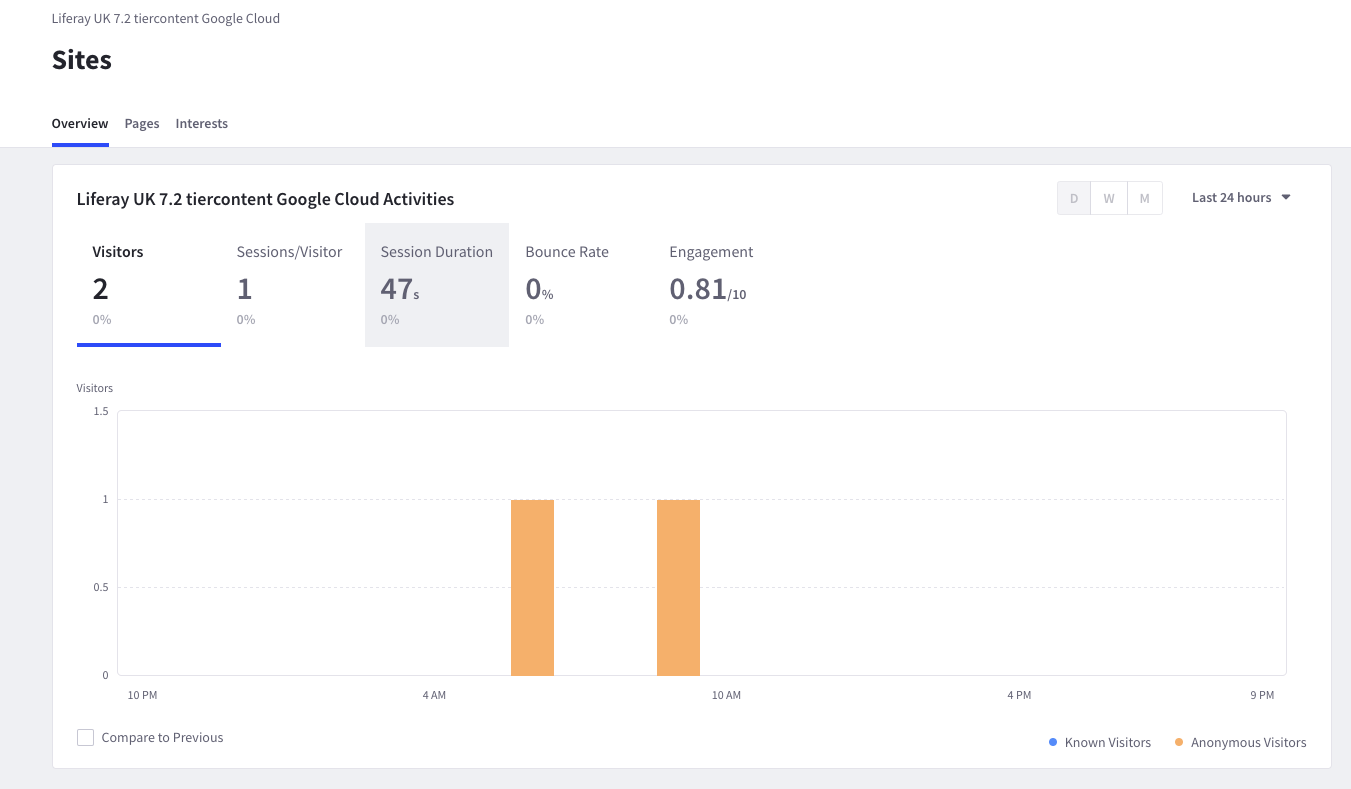
Task: Click the 4 AM axis label
Action: click(x=434, y=695)
